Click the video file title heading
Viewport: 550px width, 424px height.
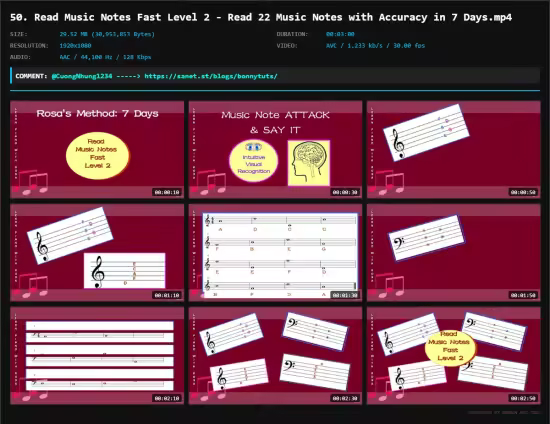tap(261, 17)
